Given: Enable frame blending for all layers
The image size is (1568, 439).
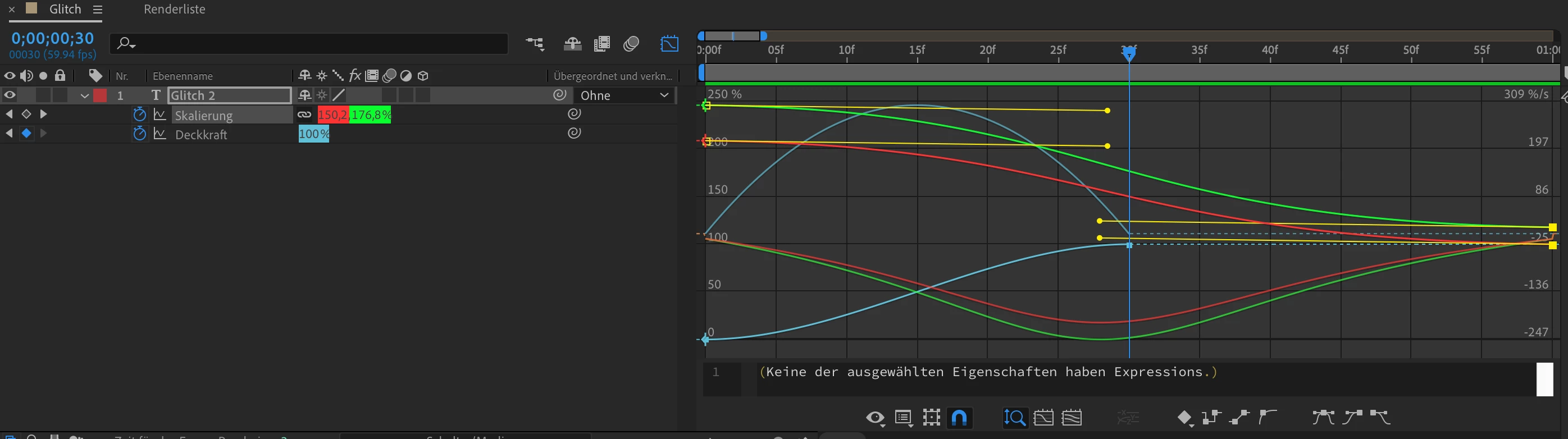Looking at the screenshot, I should [601, 44].
